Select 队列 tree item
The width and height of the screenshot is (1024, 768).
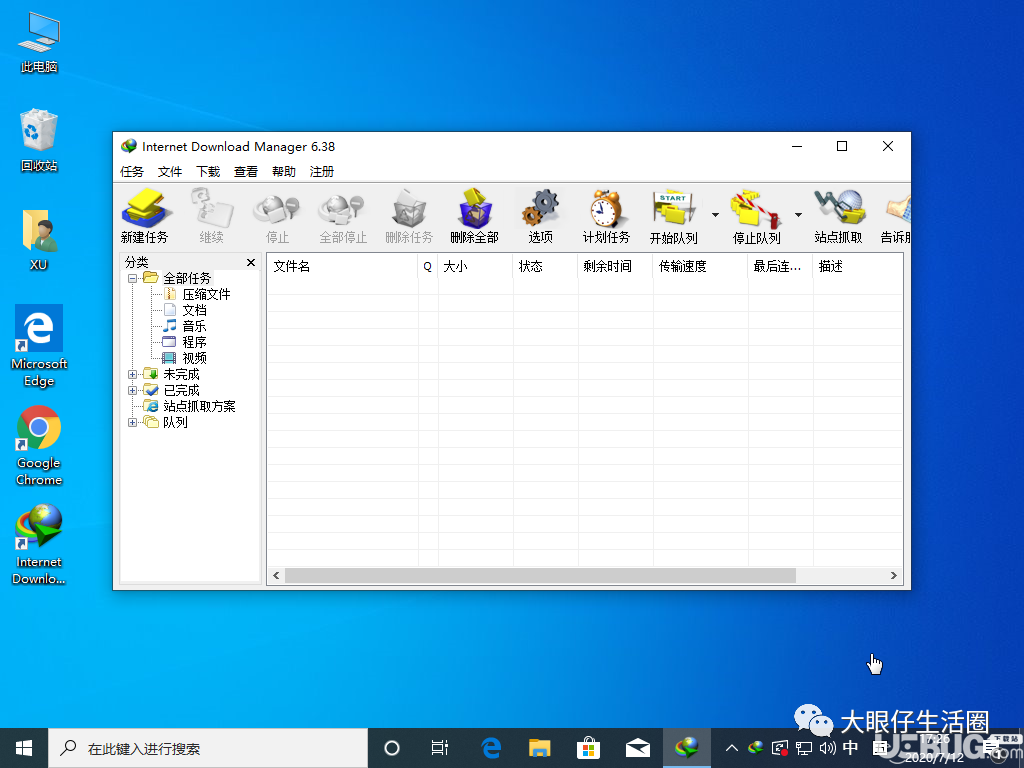166,423
